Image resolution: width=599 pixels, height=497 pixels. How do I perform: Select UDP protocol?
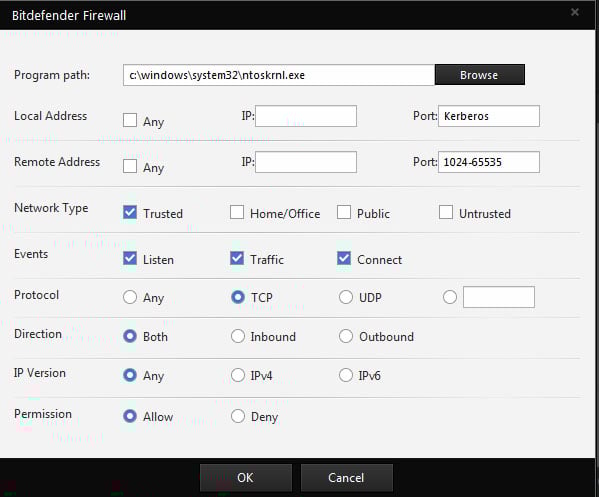click(346, 297)
